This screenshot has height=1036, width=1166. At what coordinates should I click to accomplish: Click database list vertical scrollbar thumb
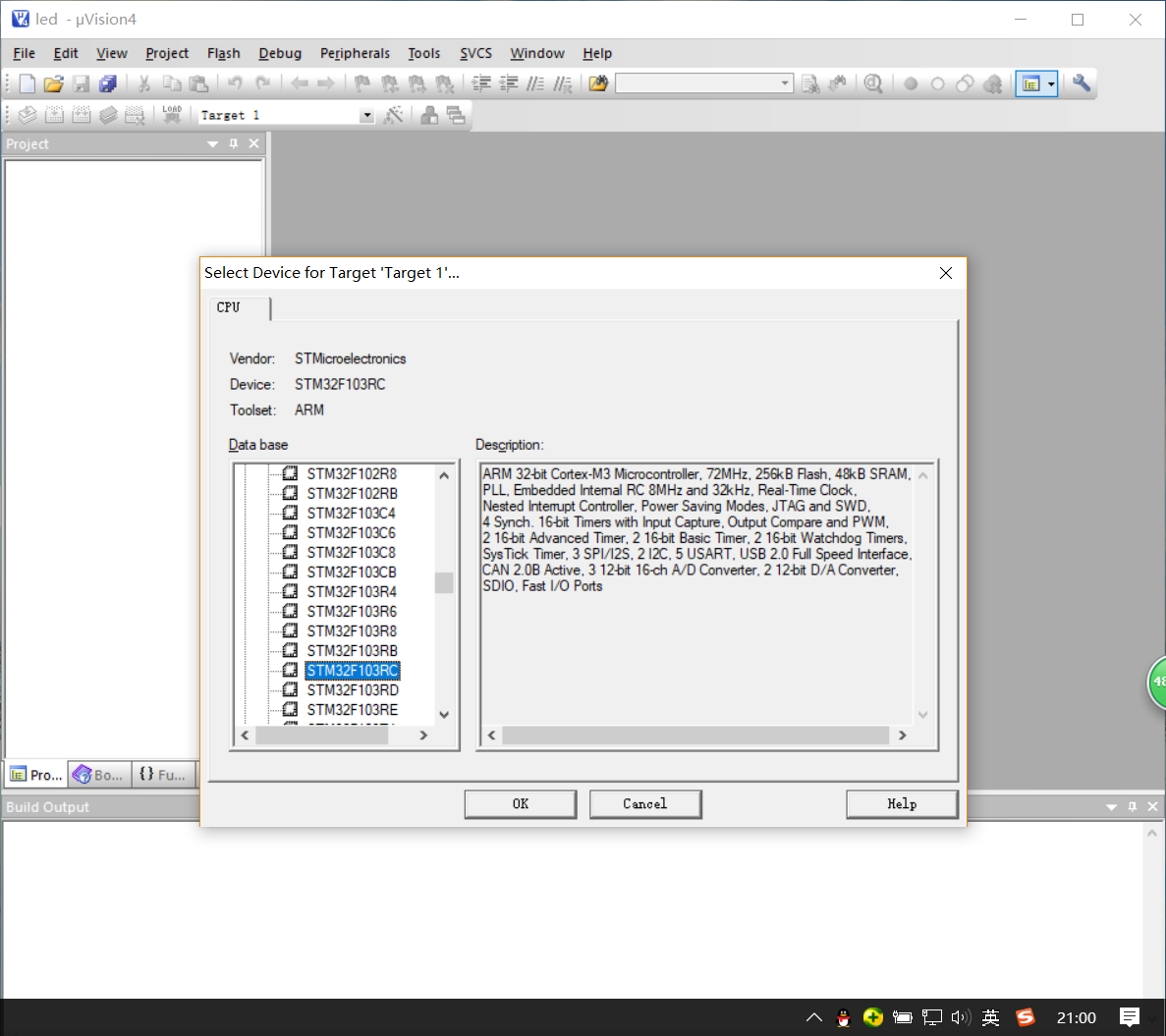pyautogui.click(x=444, y=582)
